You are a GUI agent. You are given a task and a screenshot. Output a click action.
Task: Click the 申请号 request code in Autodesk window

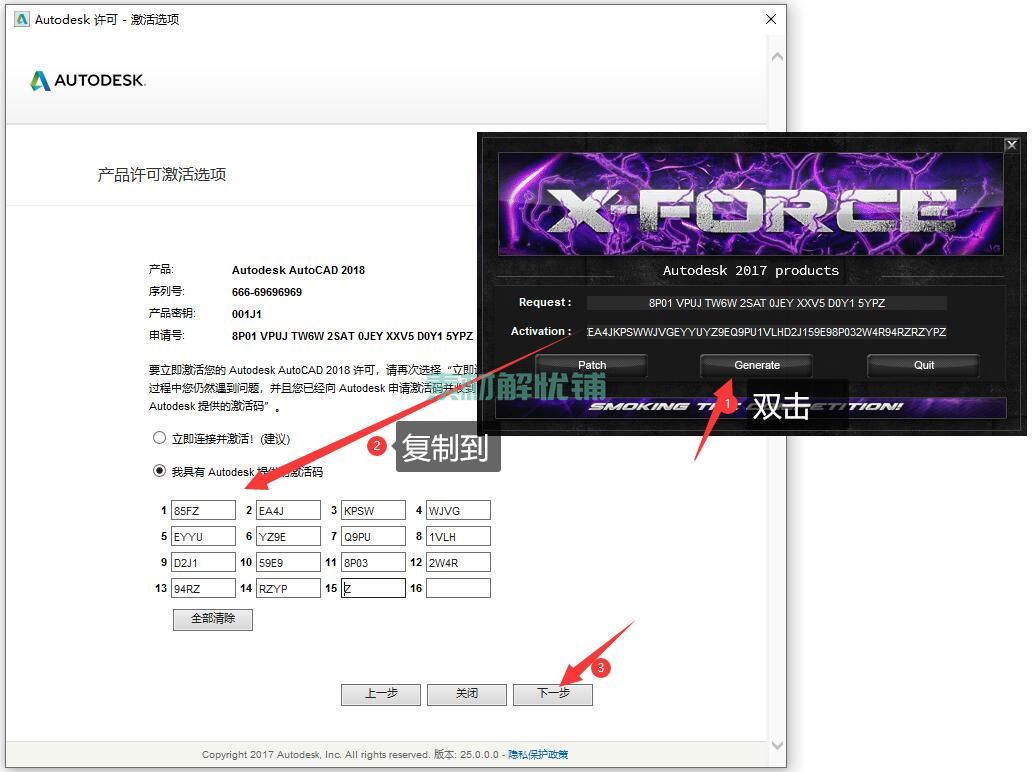point(352,336)
